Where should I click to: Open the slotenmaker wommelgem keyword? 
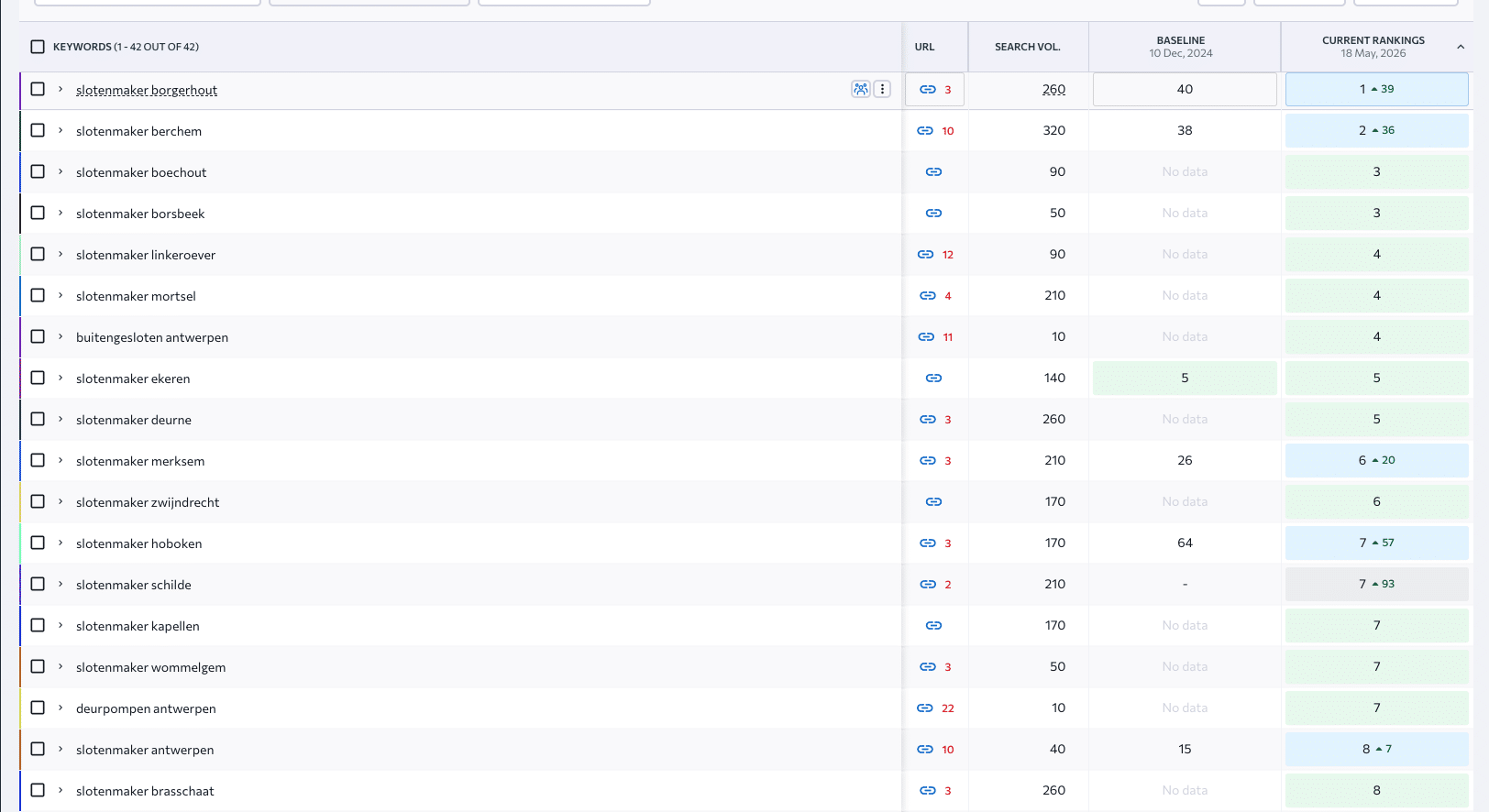pos(150,667)
